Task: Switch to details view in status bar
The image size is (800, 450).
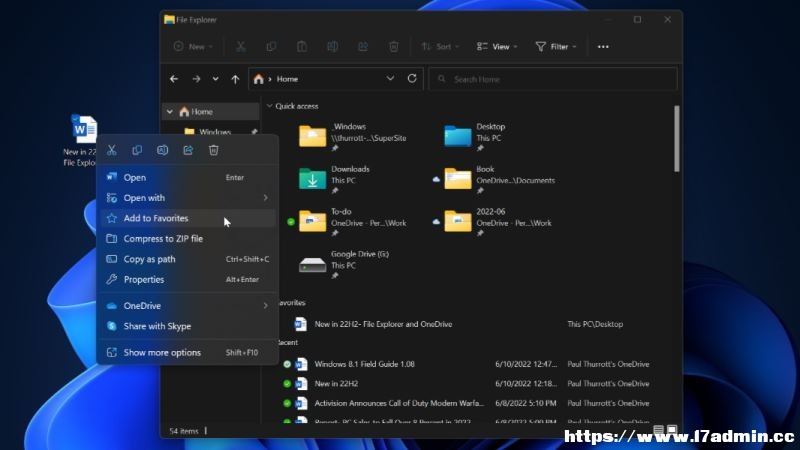Action: 659,430
